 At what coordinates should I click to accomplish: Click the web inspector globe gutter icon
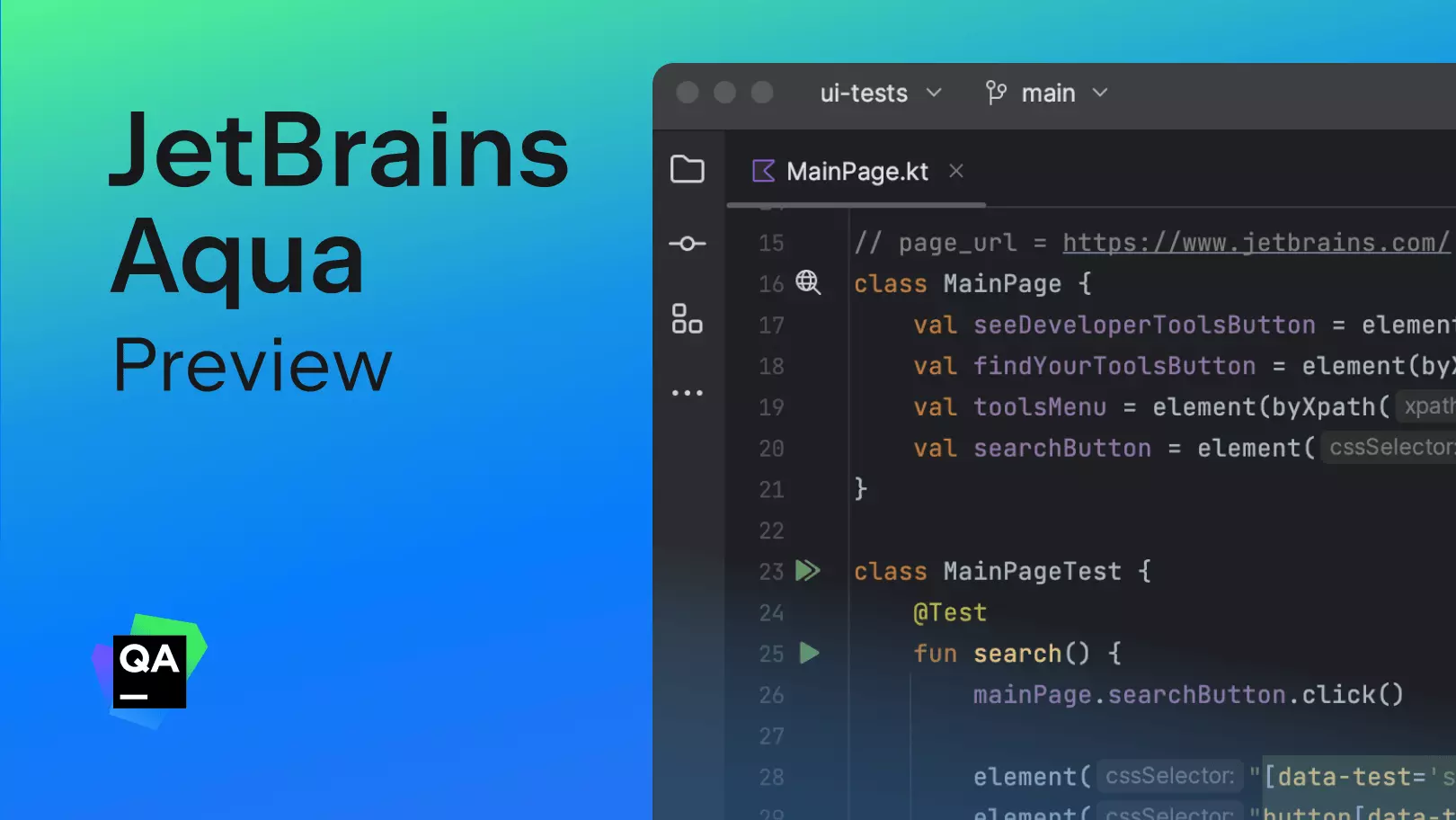click(x=808, y=282)
